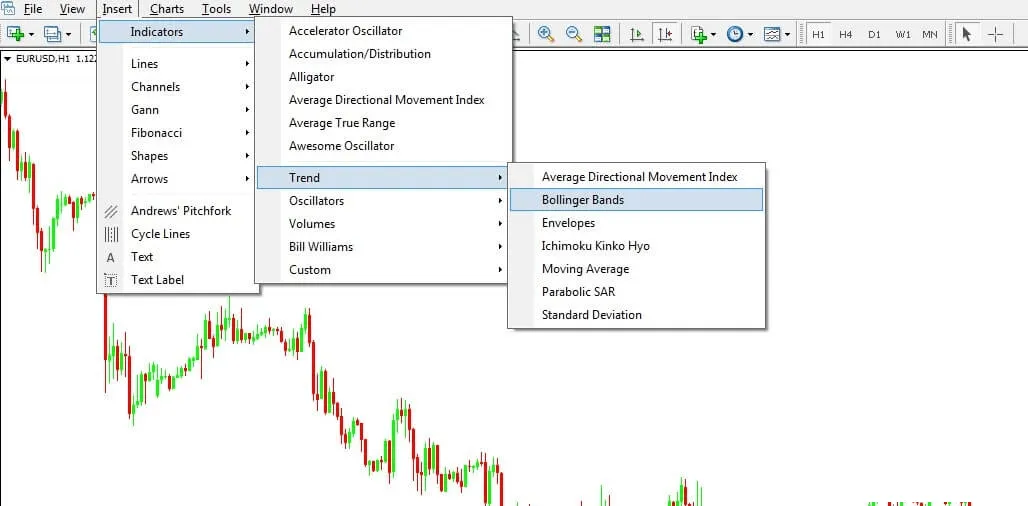Screen dimensions: 1028x506
Task: Open the New Chart dropdown arrow
Action: coord(31,34)
